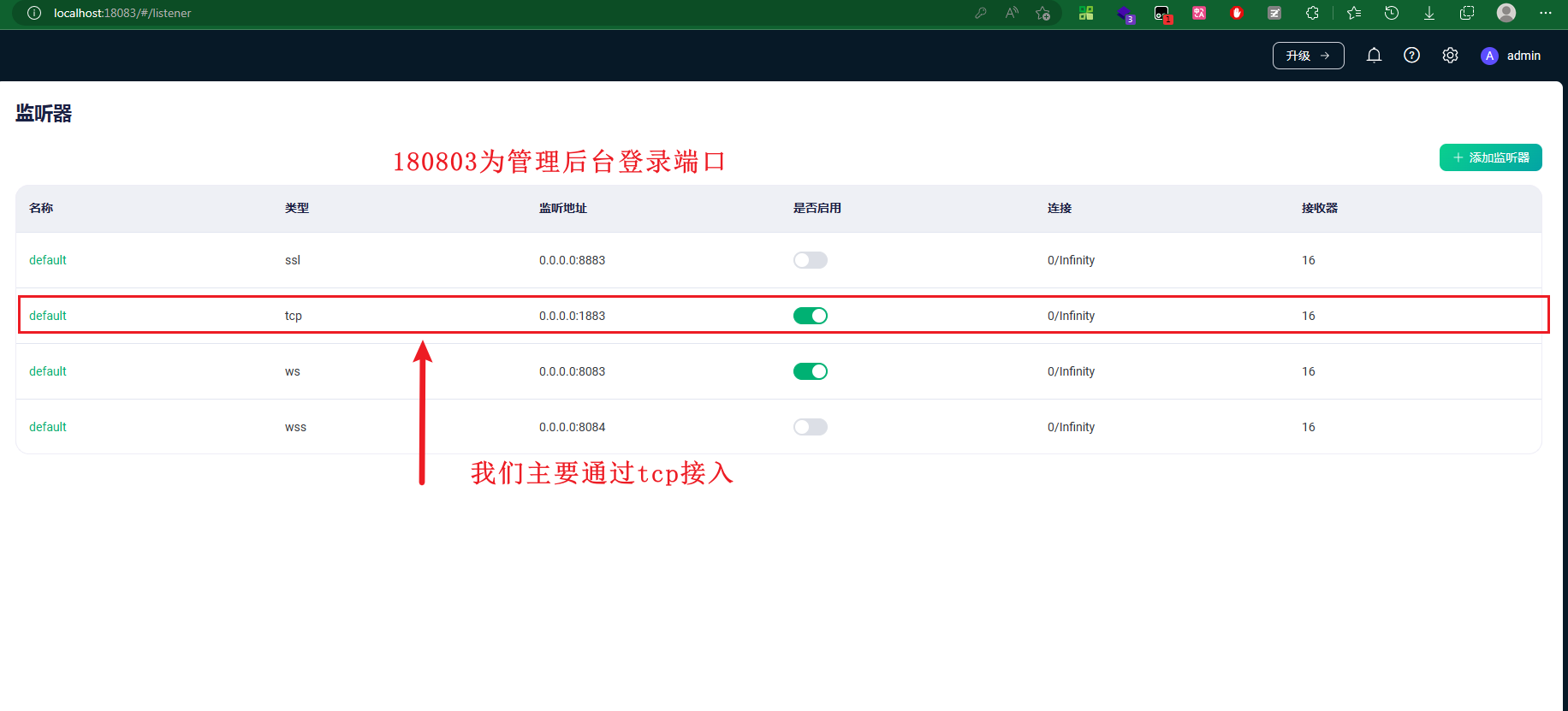
Task: Enable the wss listener toggle
Action: coord(810,427)
